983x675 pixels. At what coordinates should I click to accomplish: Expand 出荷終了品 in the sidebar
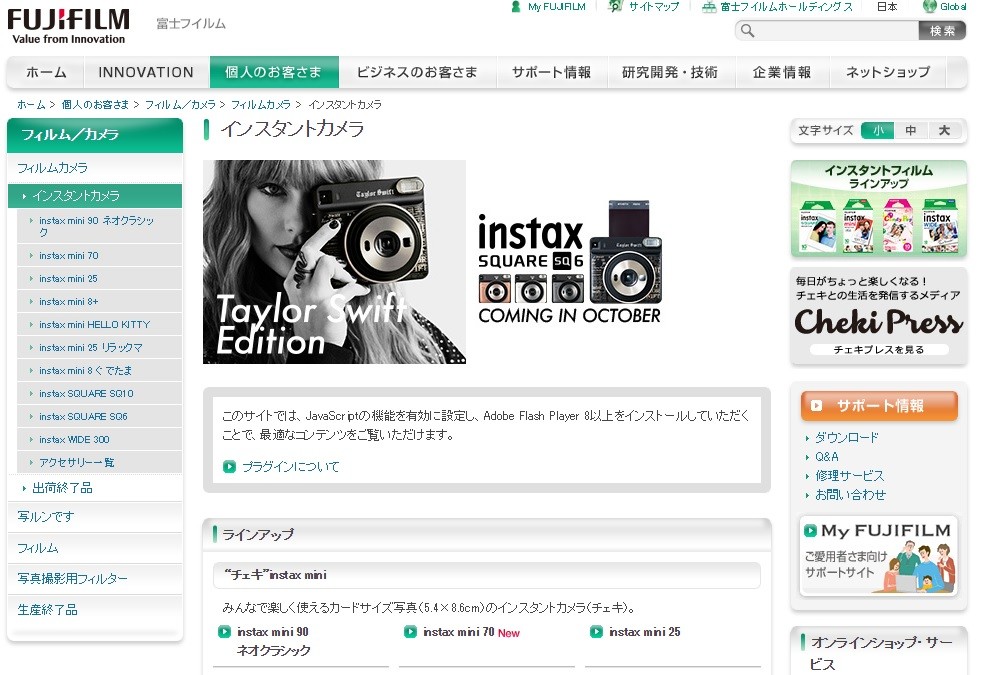click(x=62, y=488)
